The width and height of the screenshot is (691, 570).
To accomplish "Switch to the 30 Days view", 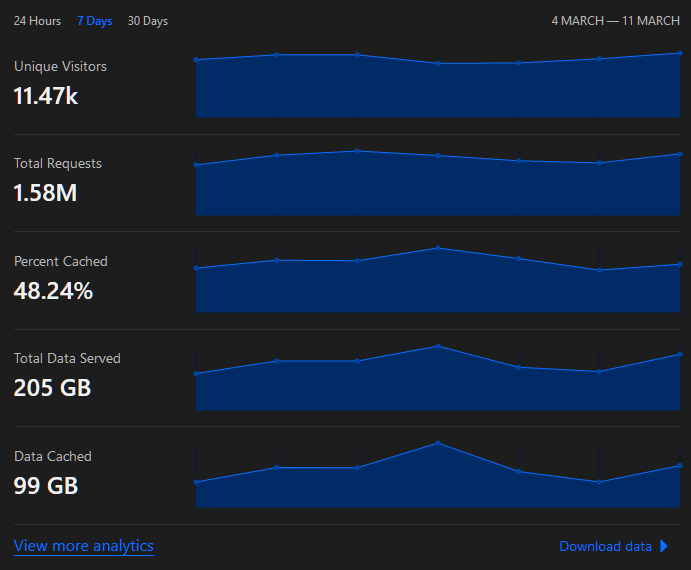I will [x=148, y=21].
